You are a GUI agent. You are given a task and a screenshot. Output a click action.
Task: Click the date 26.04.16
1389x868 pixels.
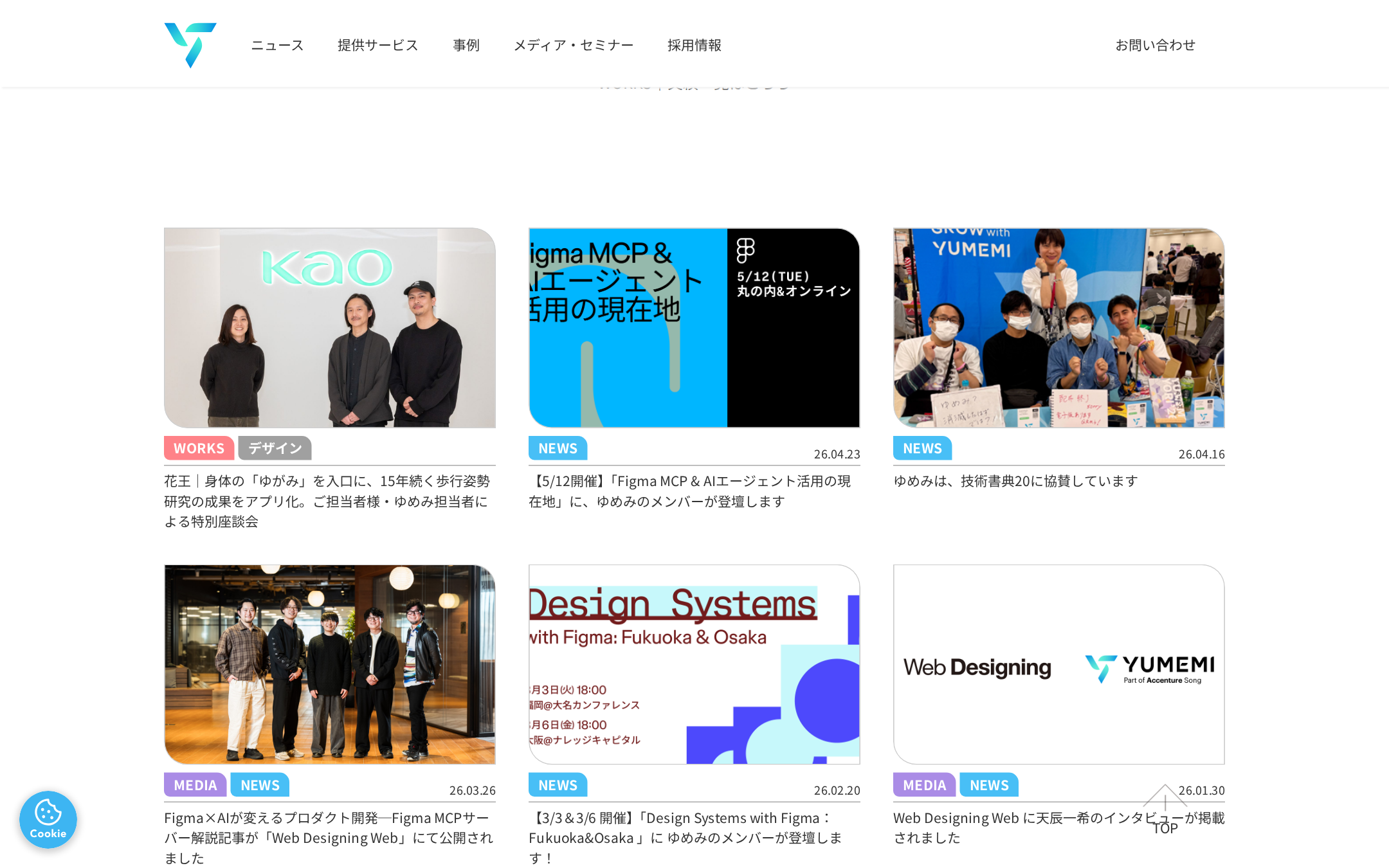click(x=1202, y=454)
